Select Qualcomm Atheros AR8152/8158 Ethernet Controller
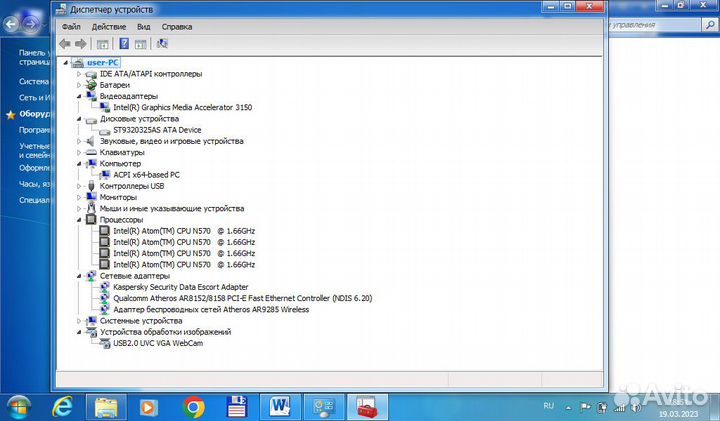The image size is (720, 421). click(242, 298)
